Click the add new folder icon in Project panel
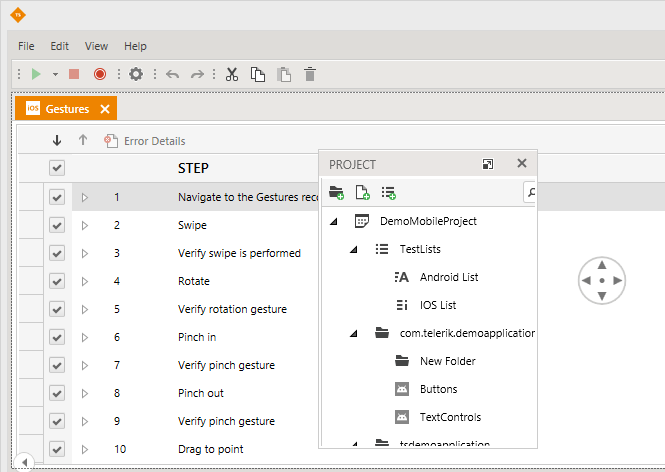Screen dimensions: 665x472 336,192
